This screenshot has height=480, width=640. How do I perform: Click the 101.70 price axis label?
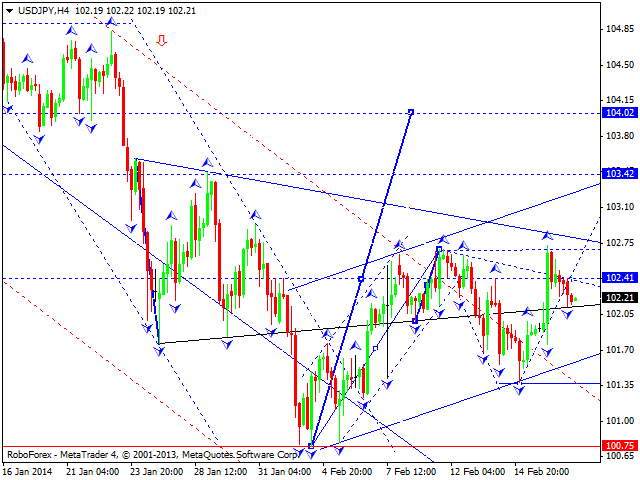pyautogui.click(x=620, y=350)
